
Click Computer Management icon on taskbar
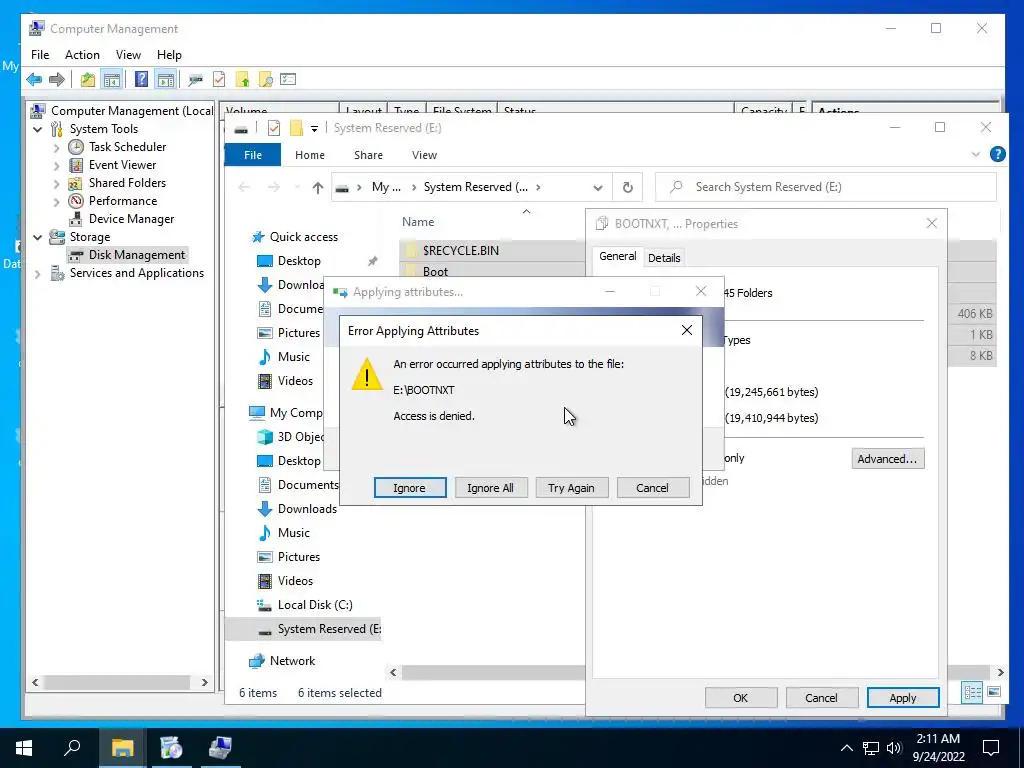220,748
